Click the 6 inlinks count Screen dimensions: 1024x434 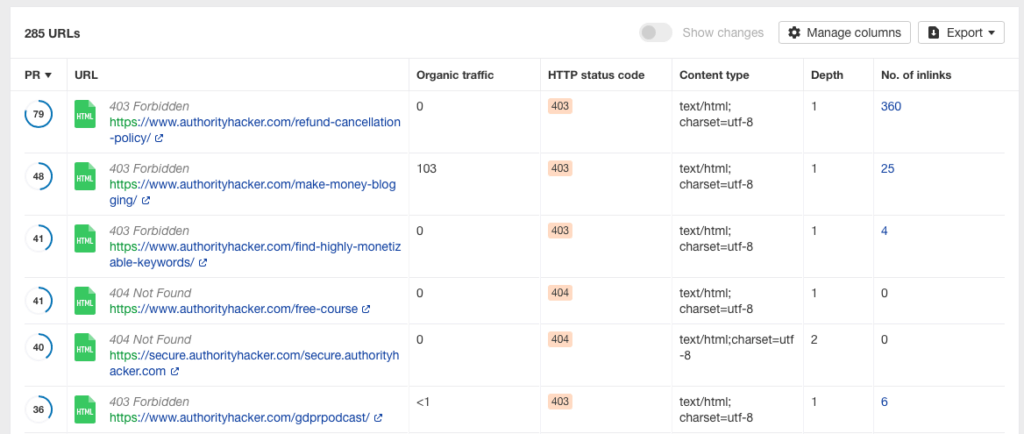pos(884,401)
